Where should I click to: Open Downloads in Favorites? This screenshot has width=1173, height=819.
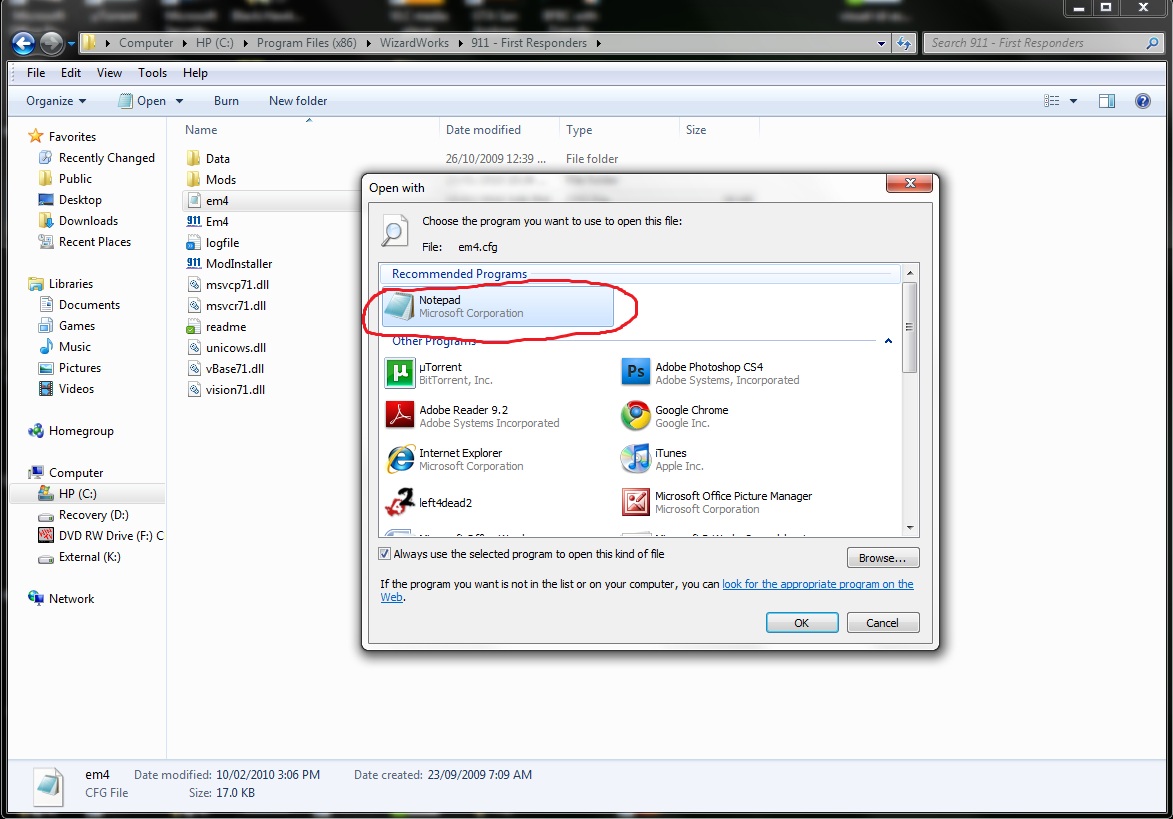pos(88,221)
